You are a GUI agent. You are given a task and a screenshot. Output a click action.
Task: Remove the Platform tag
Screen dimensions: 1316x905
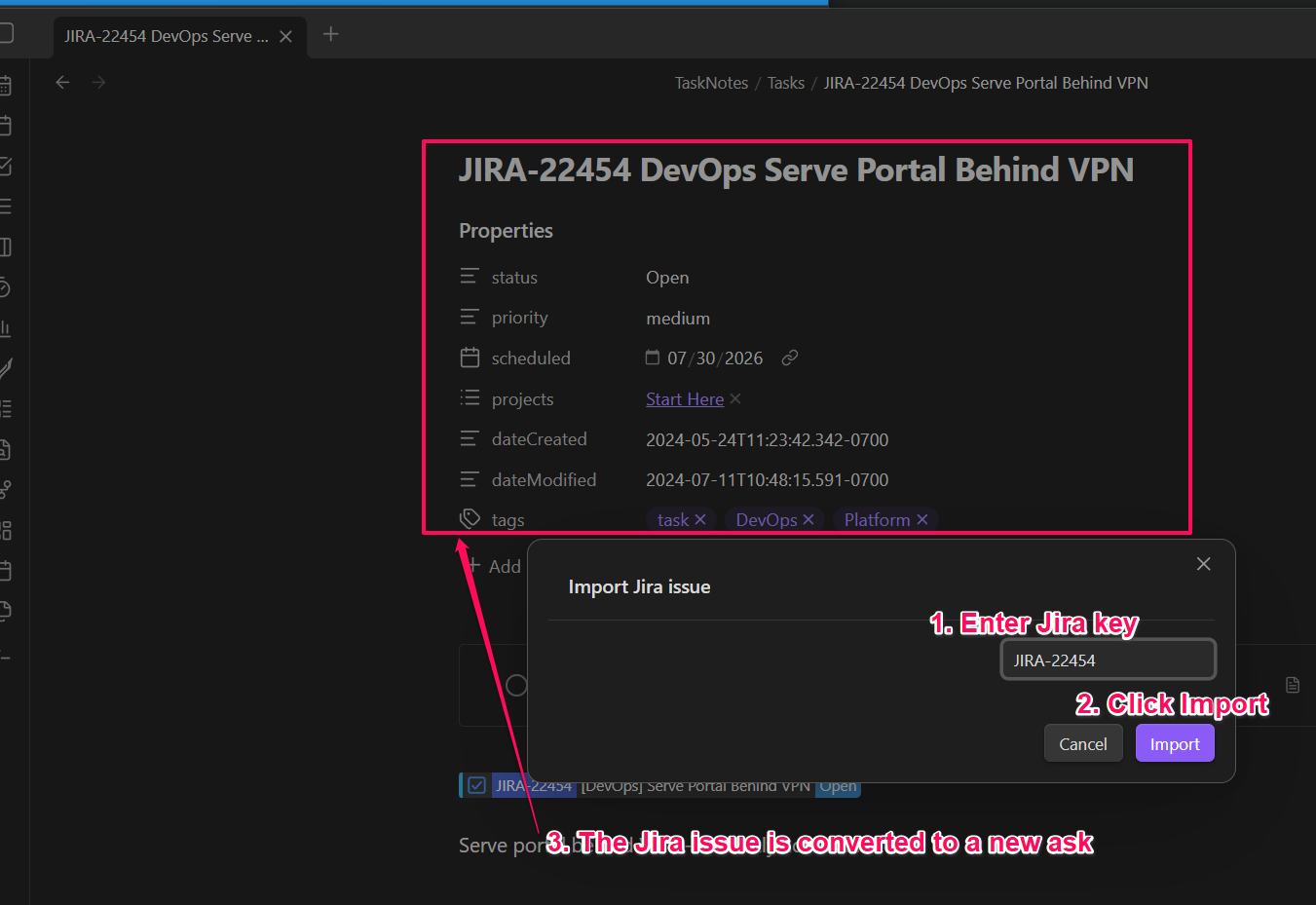click(922, 520)
